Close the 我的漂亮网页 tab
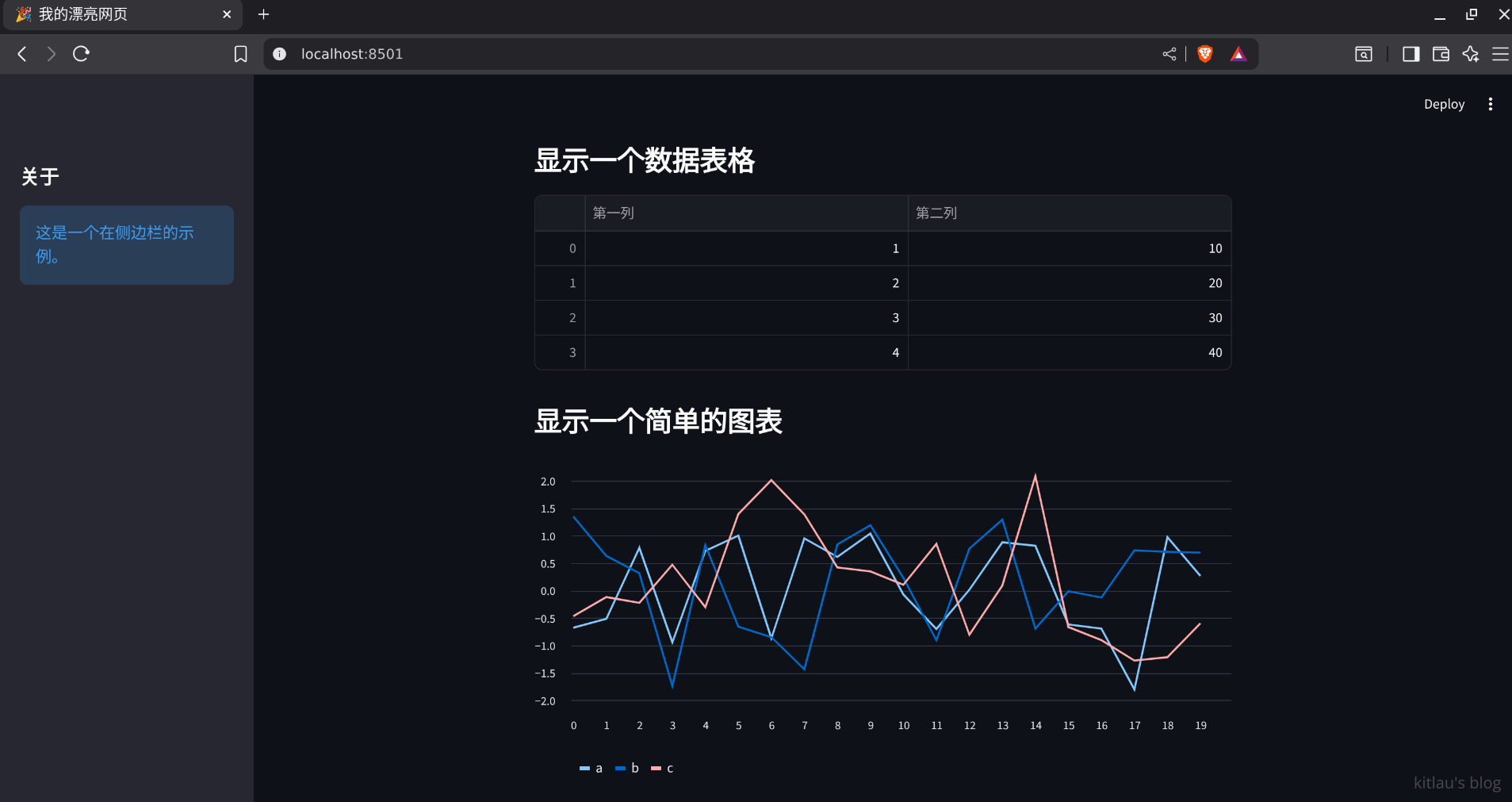Image resolution: width=1512 pixels, height=802 pixels. pyautogui.click(x=227, y=14)
